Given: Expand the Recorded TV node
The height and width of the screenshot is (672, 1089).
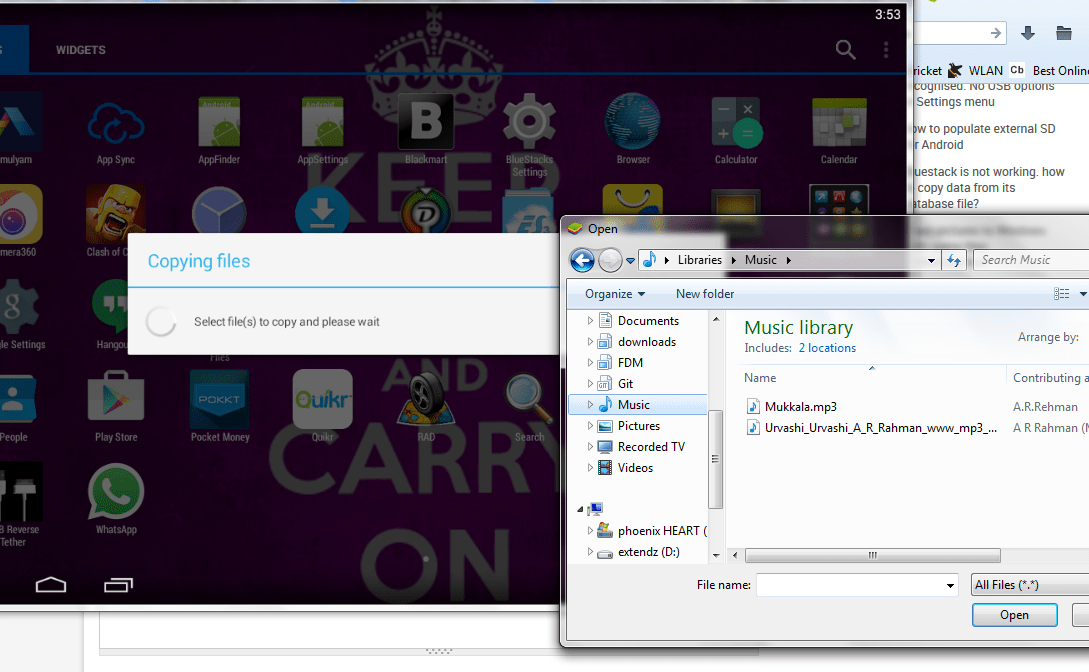Looking at the screenshot, I should 590,446.
